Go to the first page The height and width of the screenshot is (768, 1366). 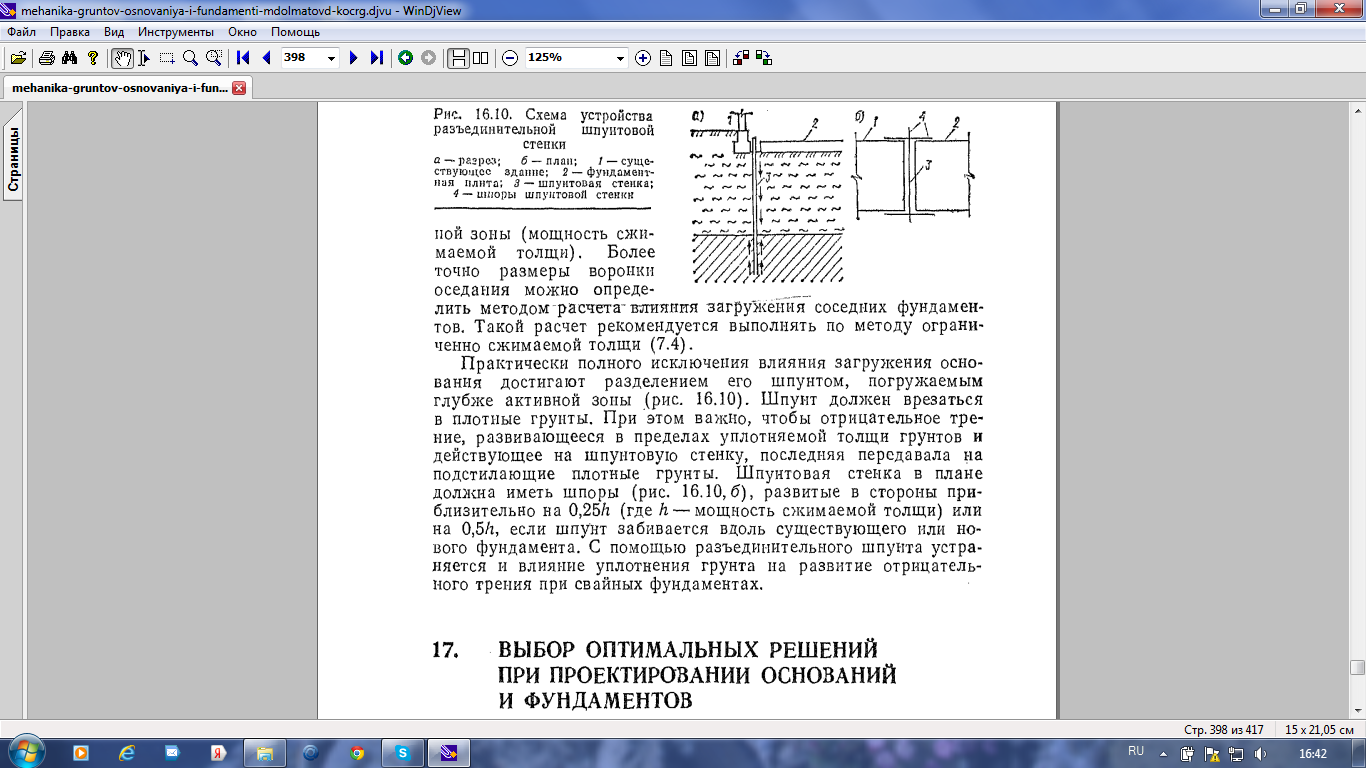pyautogui.click(x=243, y=58)
